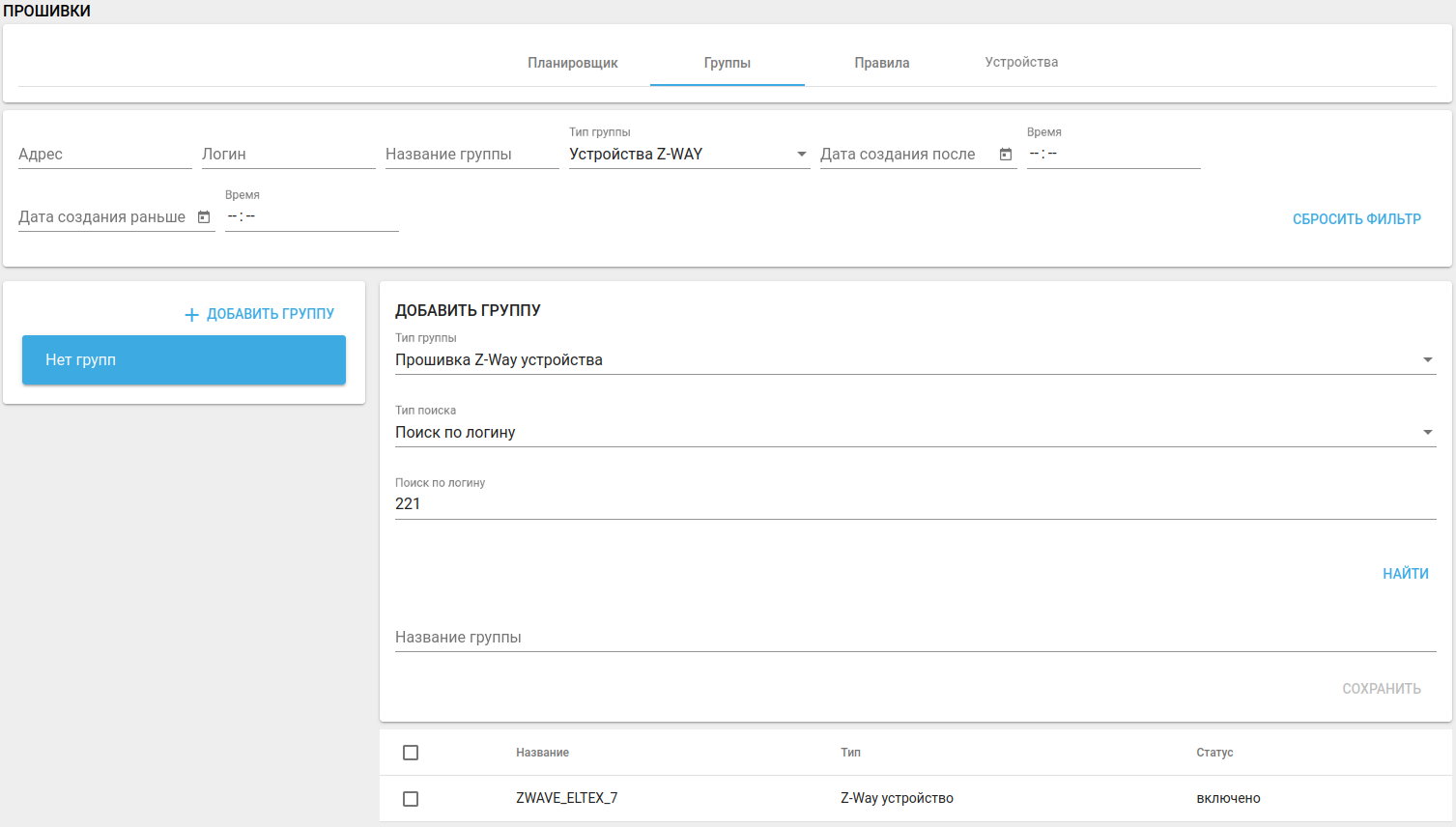This screenshot has height=827, width=1456.
Task: Expand the 'Тип поиска' dropdown
Action: 914,433
